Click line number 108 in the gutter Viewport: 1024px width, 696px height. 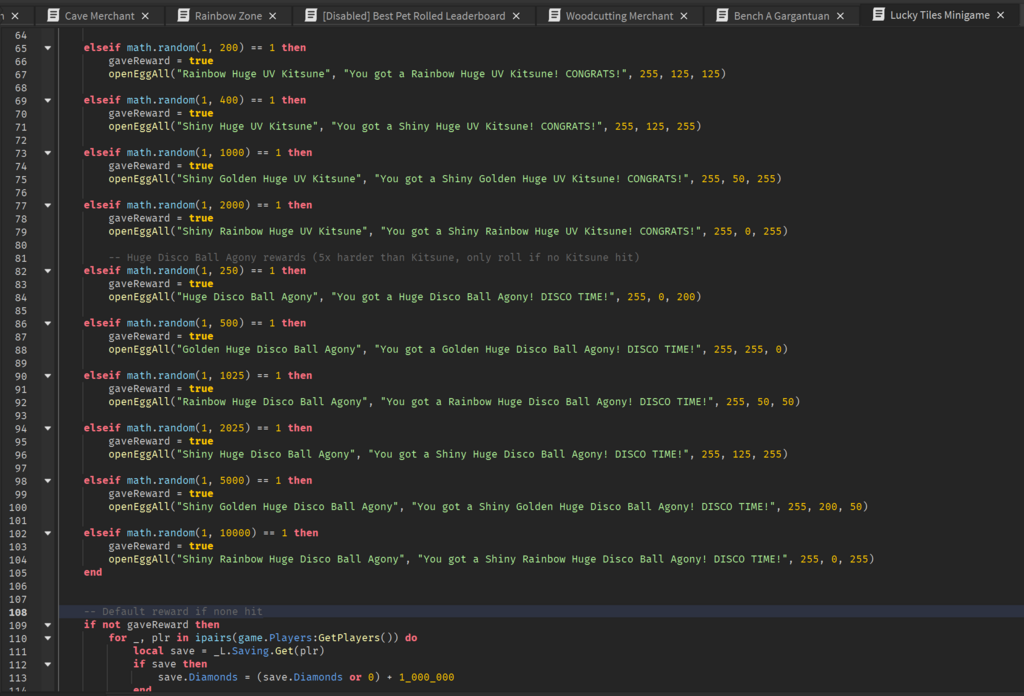(x=20, y=612)
